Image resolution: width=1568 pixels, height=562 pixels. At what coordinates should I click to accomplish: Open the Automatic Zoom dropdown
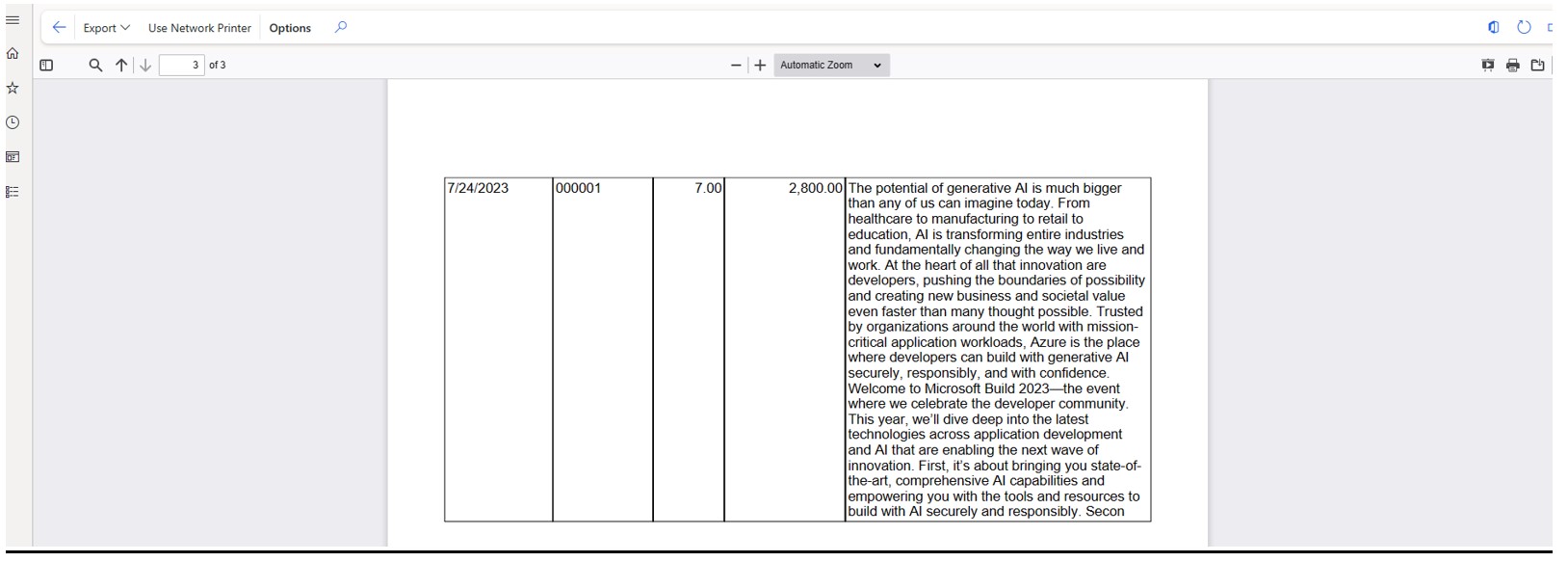[x=831, y=66]
